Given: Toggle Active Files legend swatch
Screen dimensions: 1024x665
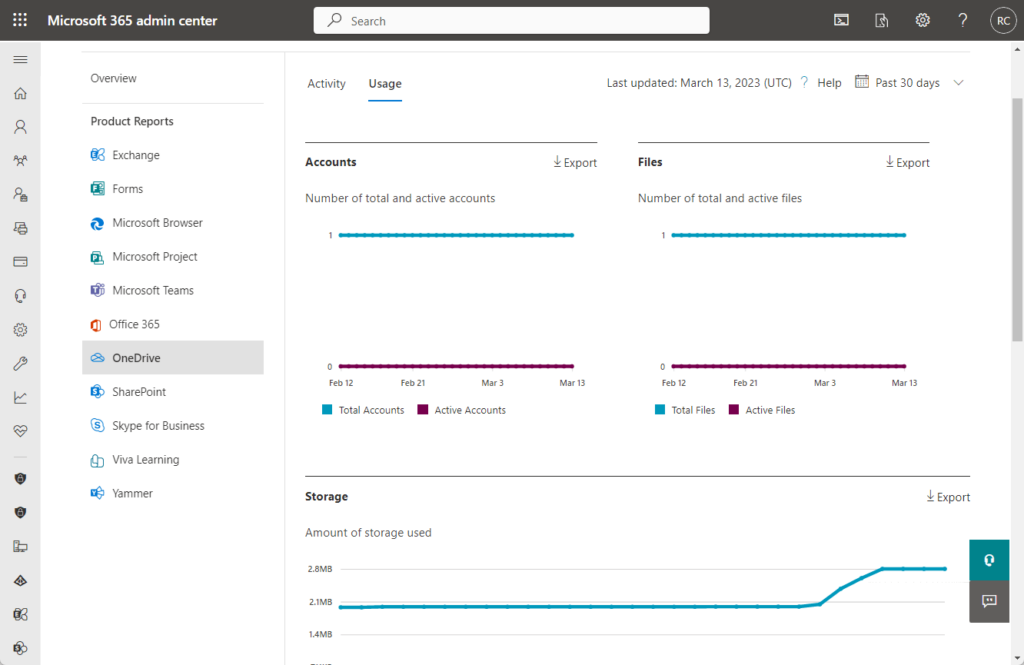Looking at the screenshot, I should (x=734, y=410).
